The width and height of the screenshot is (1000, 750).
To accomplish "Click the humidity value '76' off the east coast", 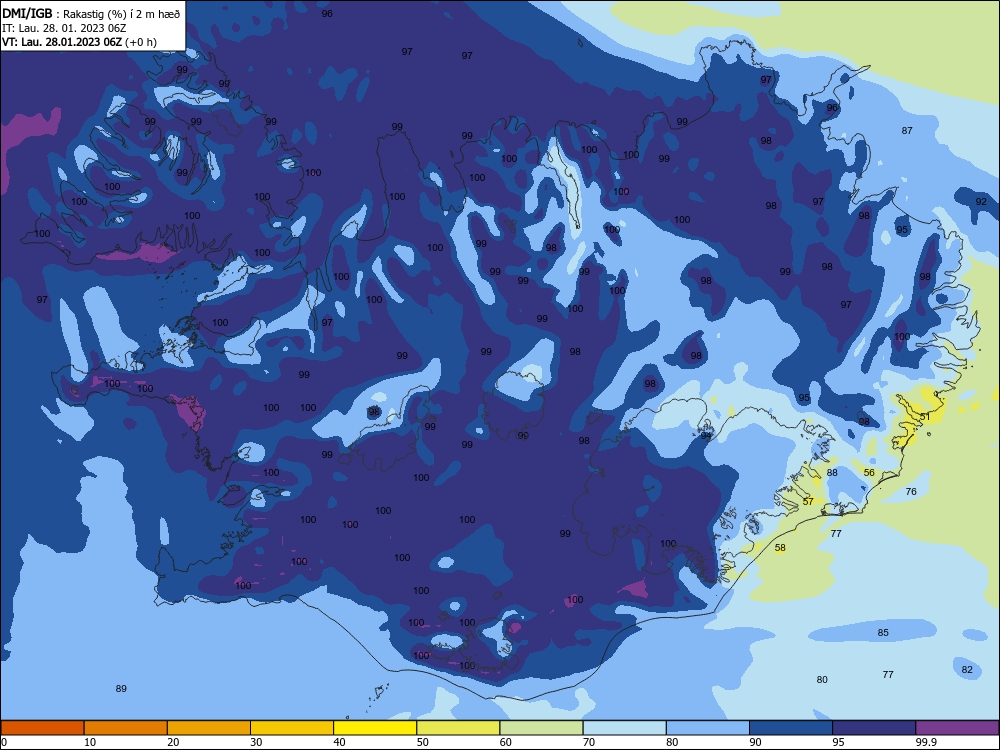I will tap(911, 492).
